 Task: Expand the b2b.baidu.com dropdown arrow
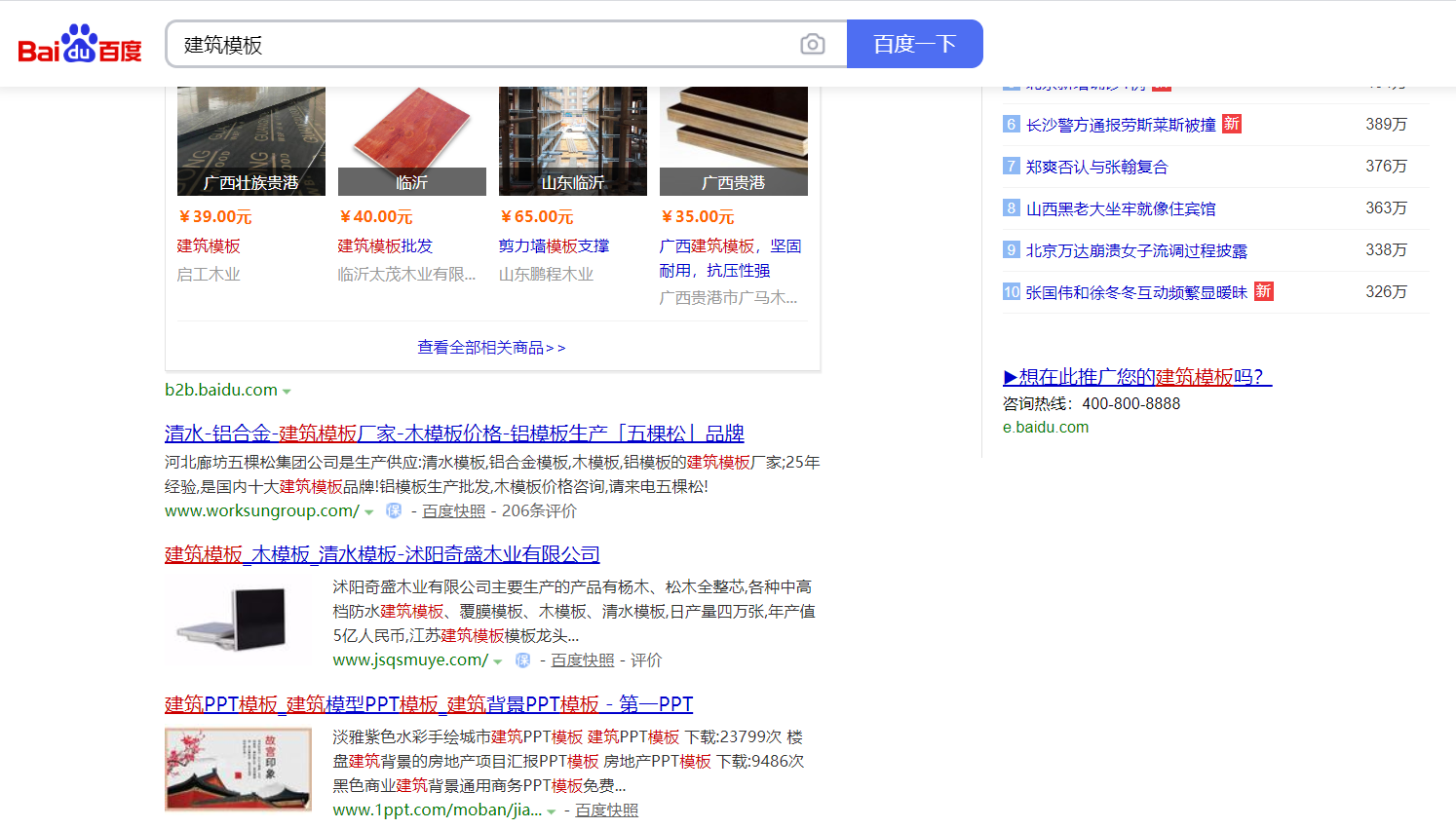[x=287, y=392]
